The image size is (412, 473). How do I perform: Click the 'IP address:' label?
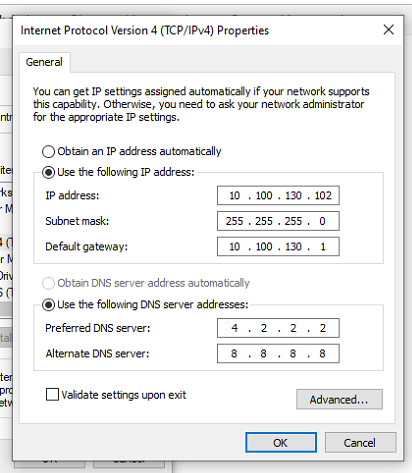tap(72, 195)
